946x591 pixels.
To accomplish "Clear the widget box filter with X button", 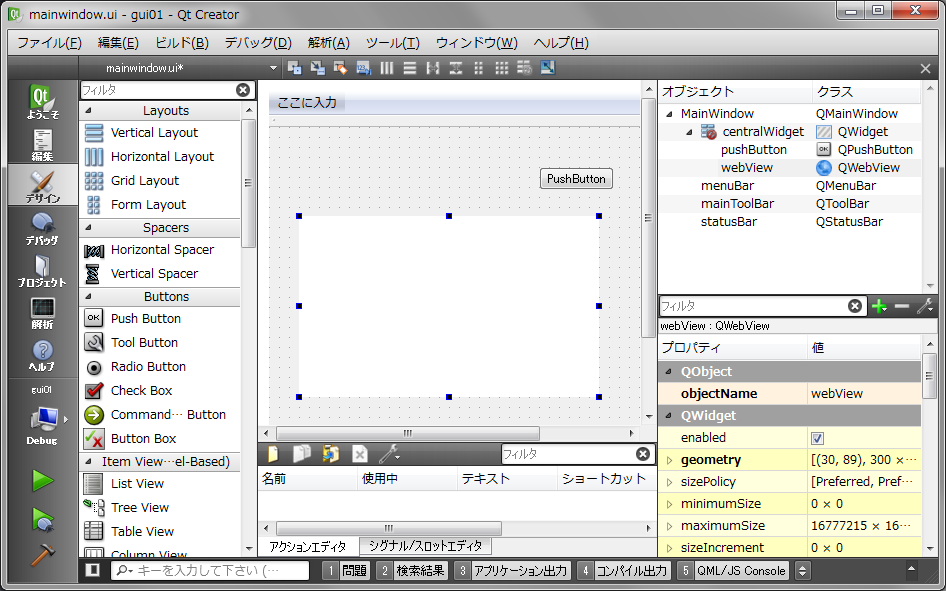I will pyautogui.click(x=242, y=89).
